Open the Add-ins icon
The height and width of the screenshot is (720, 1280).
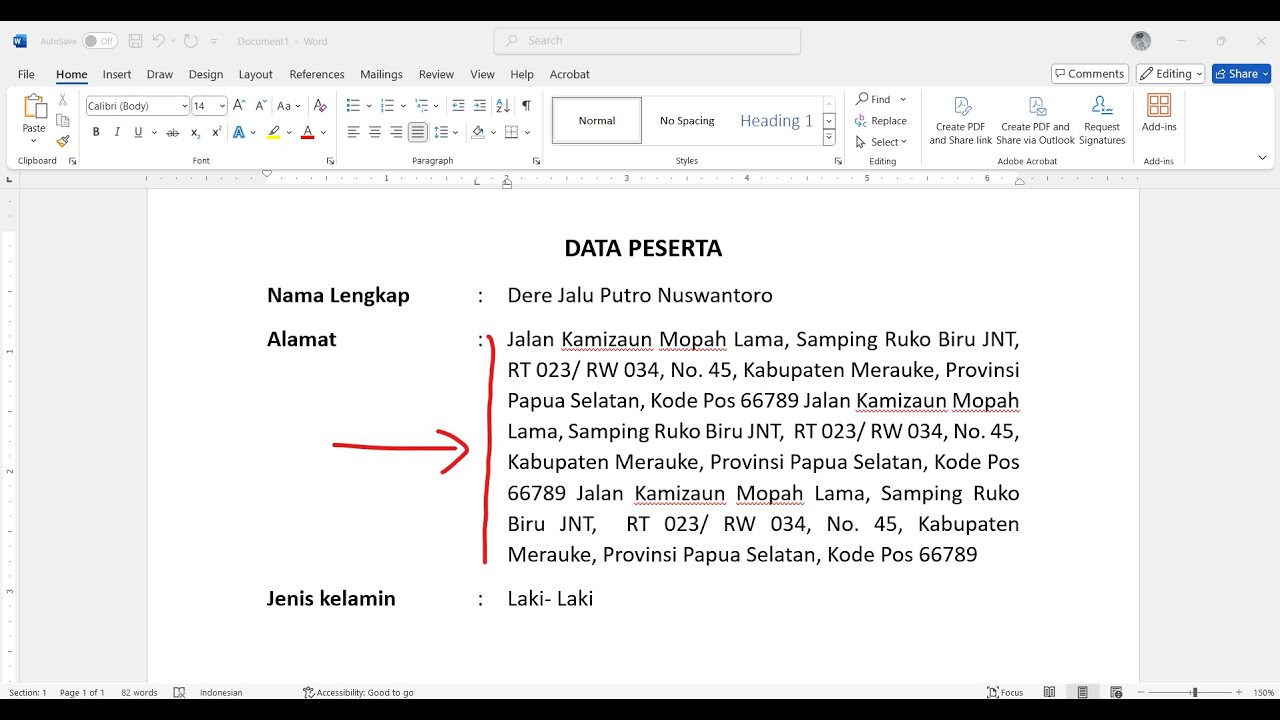(1159, 114)
